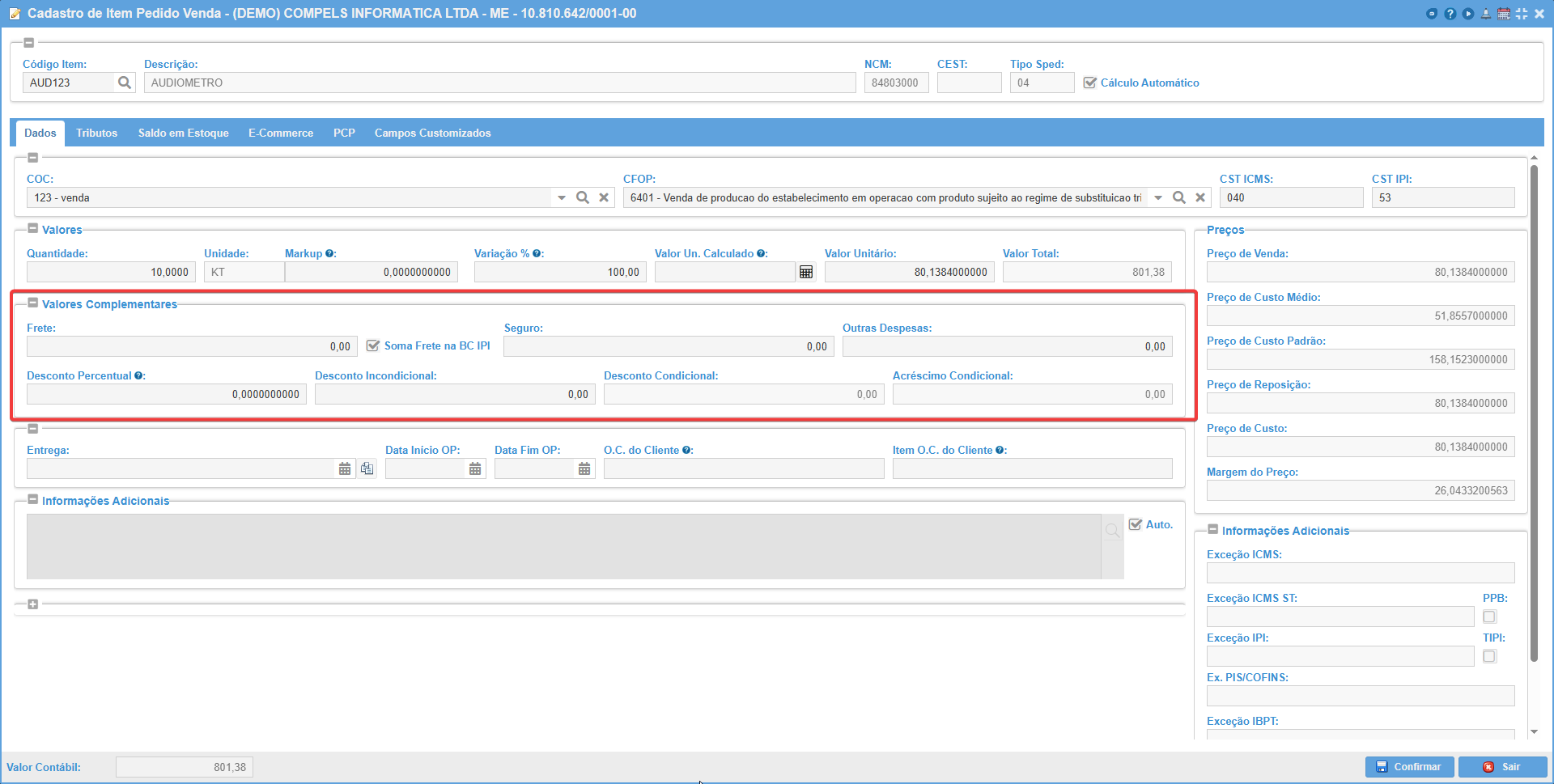Click help icon beside O.C. do Cliente

click(x=686, y=450)
